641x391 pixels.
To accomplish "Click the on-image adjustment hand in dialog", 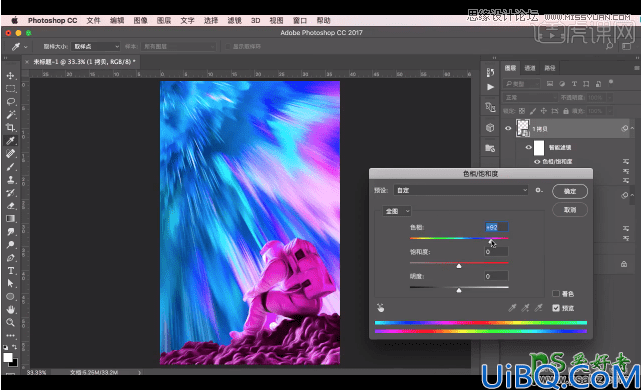I will coord(381,308).
